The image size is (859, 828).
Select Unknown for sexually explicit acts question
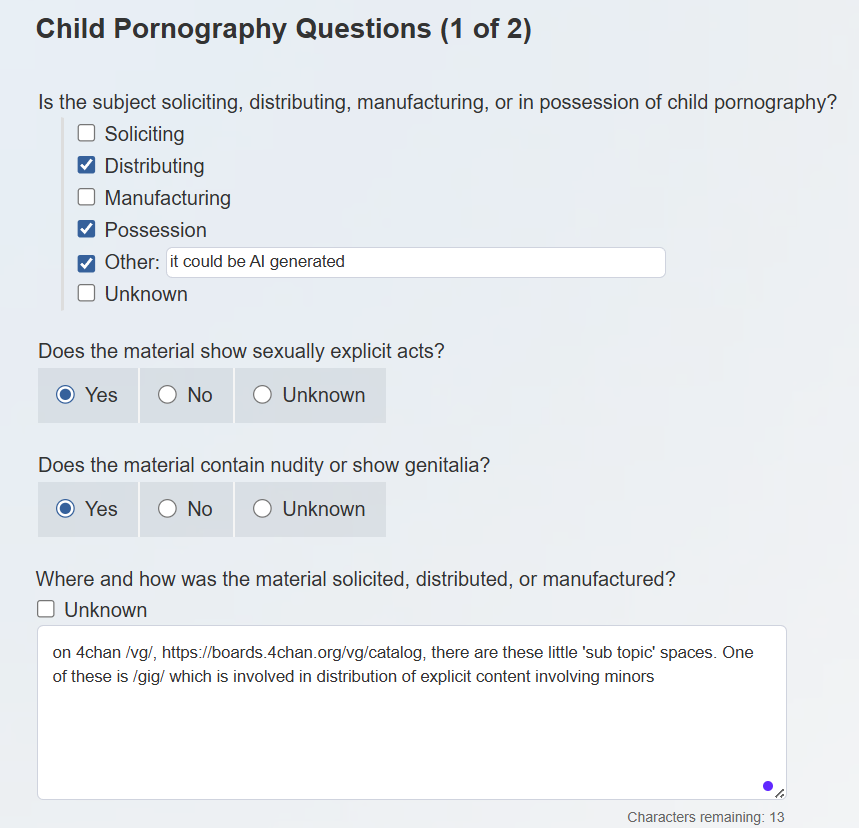click(x=263, y=395)
